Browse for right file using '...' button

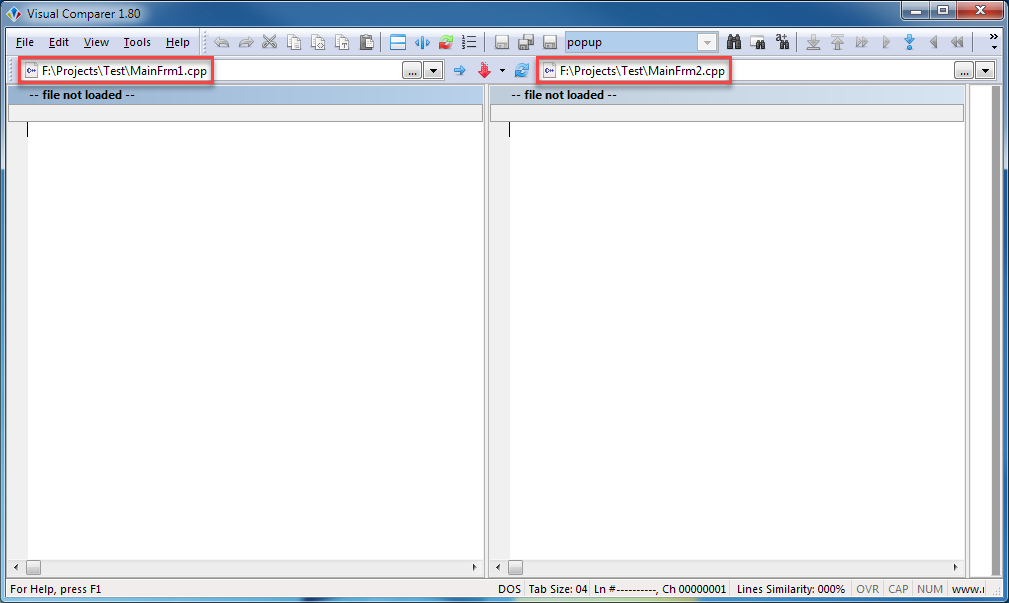coord(963,70)
